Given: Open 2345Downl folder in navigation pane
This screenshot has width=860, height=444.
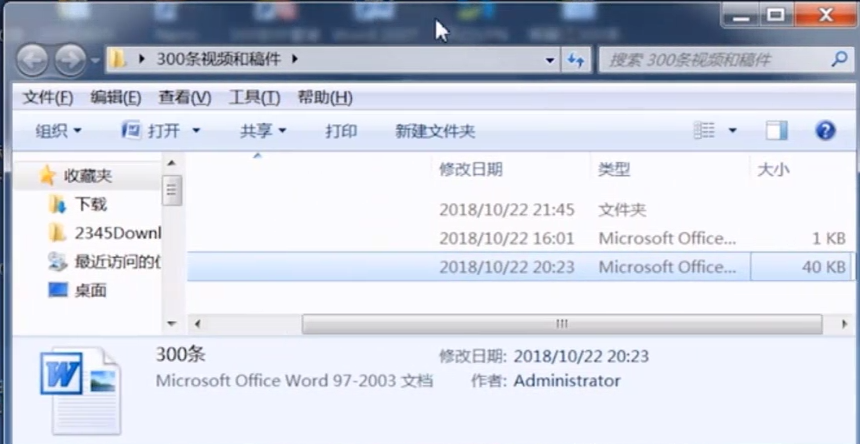Looking at the screenshot, I should click(118, 234).
